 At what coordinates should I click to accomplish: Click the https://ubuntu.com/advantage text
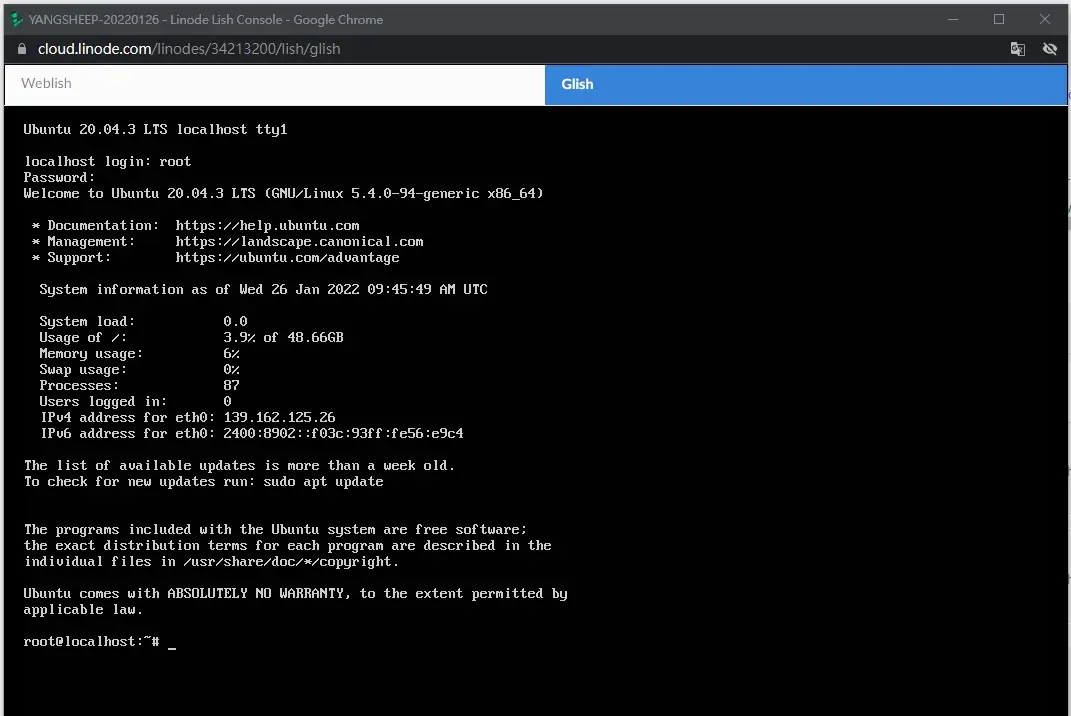(287, 258)
